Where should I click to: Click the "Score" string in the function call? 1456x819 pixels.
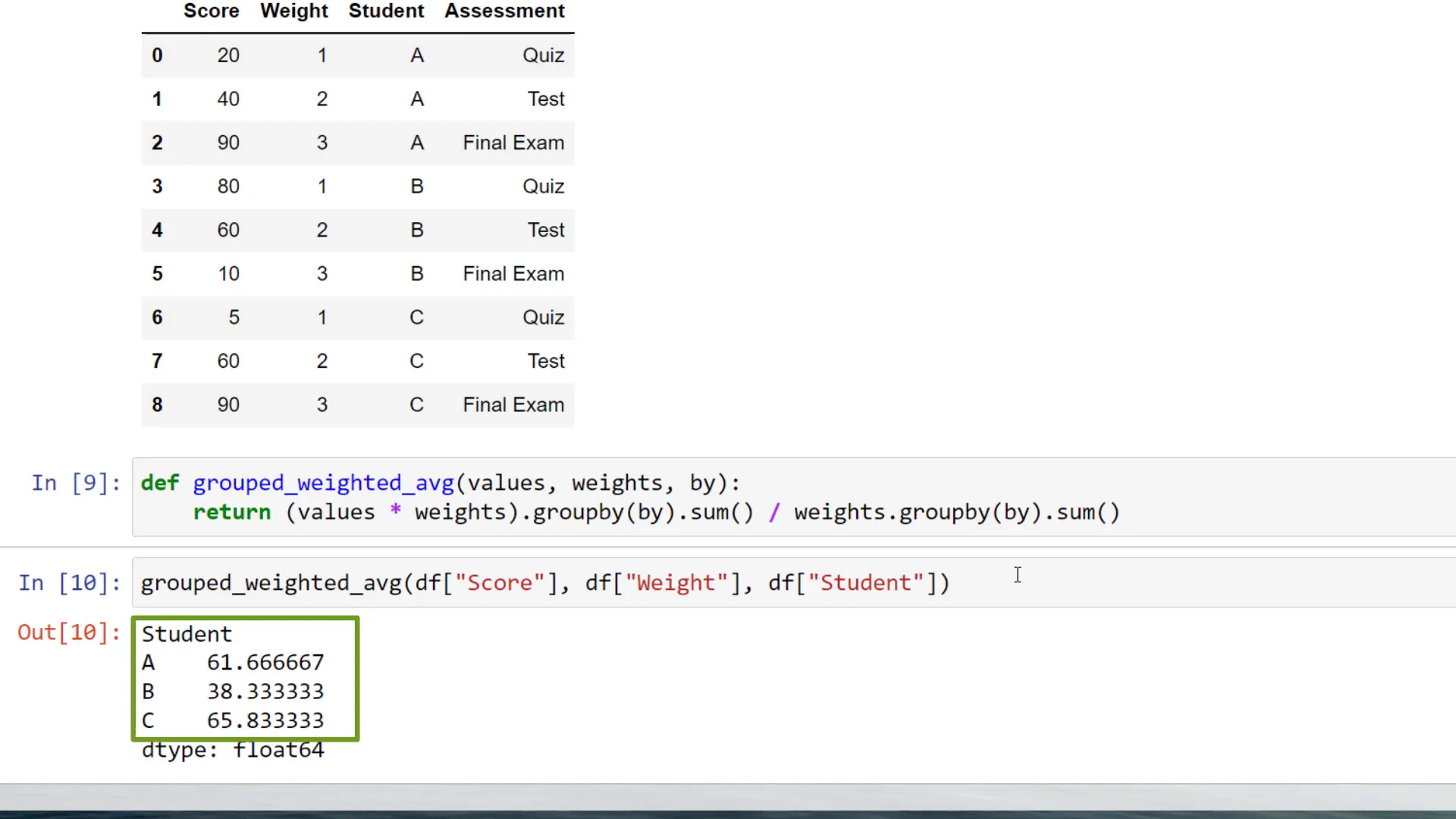[x=501, y=582]
